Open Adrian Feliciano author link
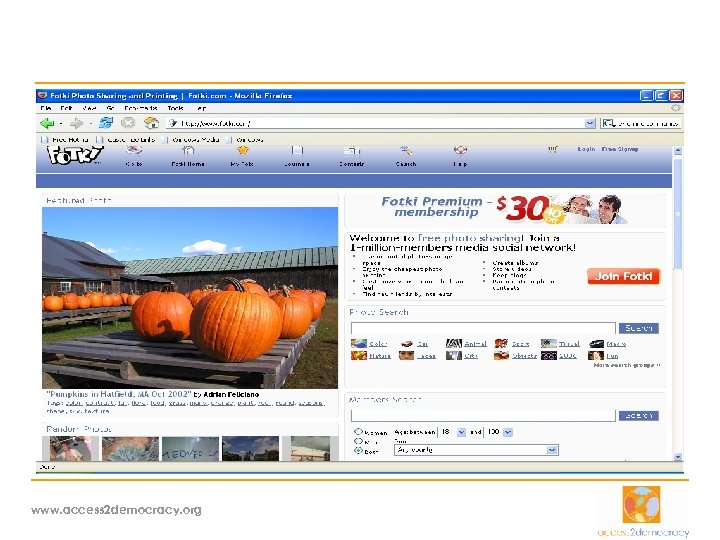 point(231,394)
